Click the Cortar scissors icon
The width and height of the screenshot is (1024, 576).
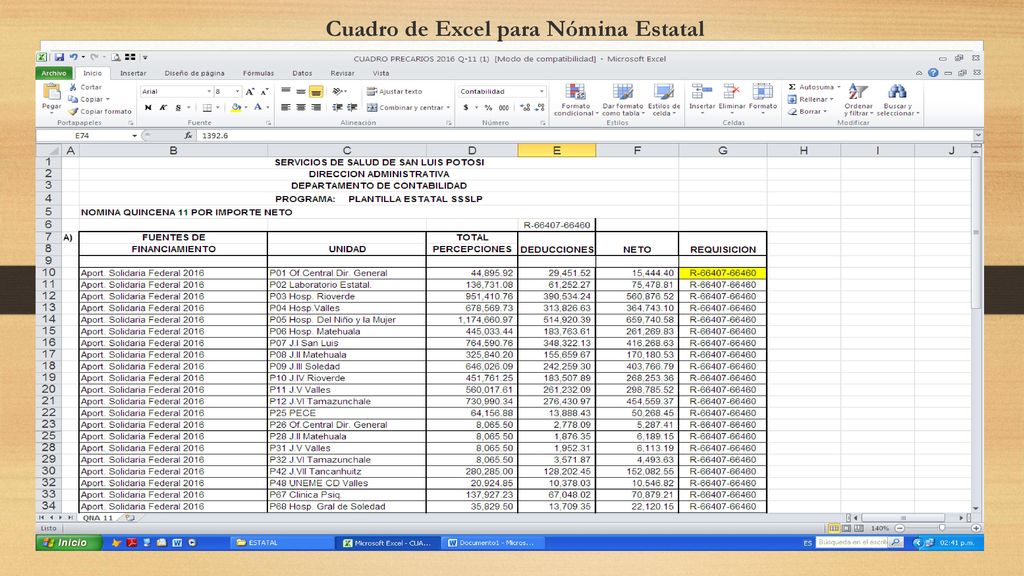tap(73, 87)
